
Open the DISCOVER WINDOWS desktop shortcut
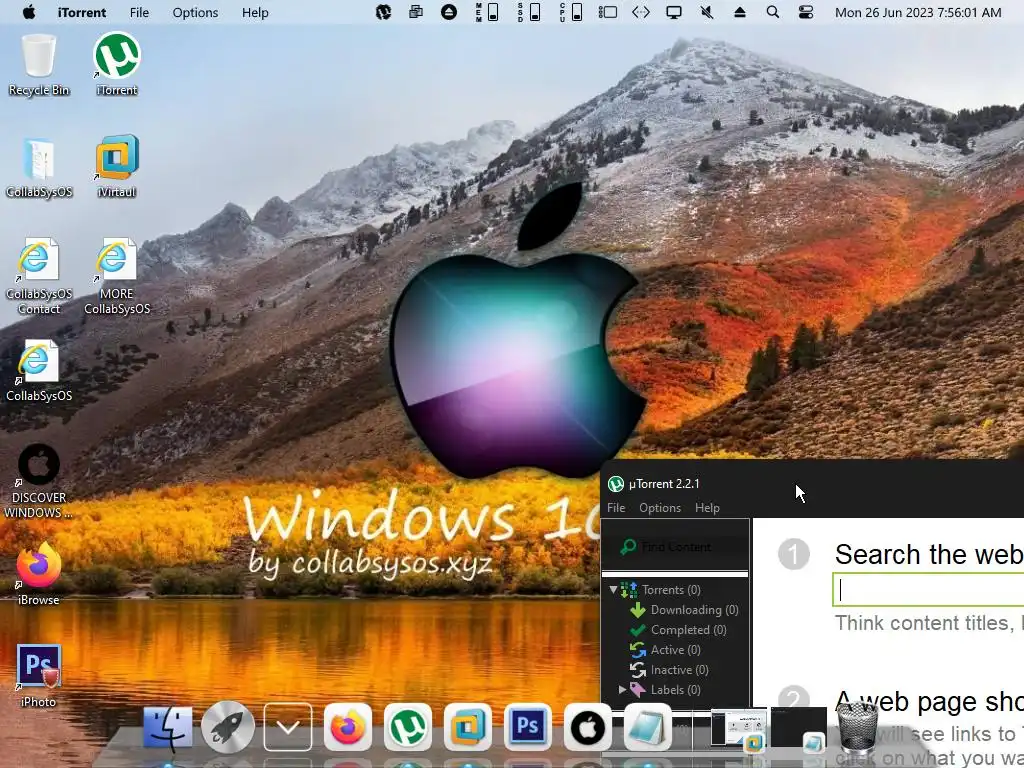[x=39, y=482]
